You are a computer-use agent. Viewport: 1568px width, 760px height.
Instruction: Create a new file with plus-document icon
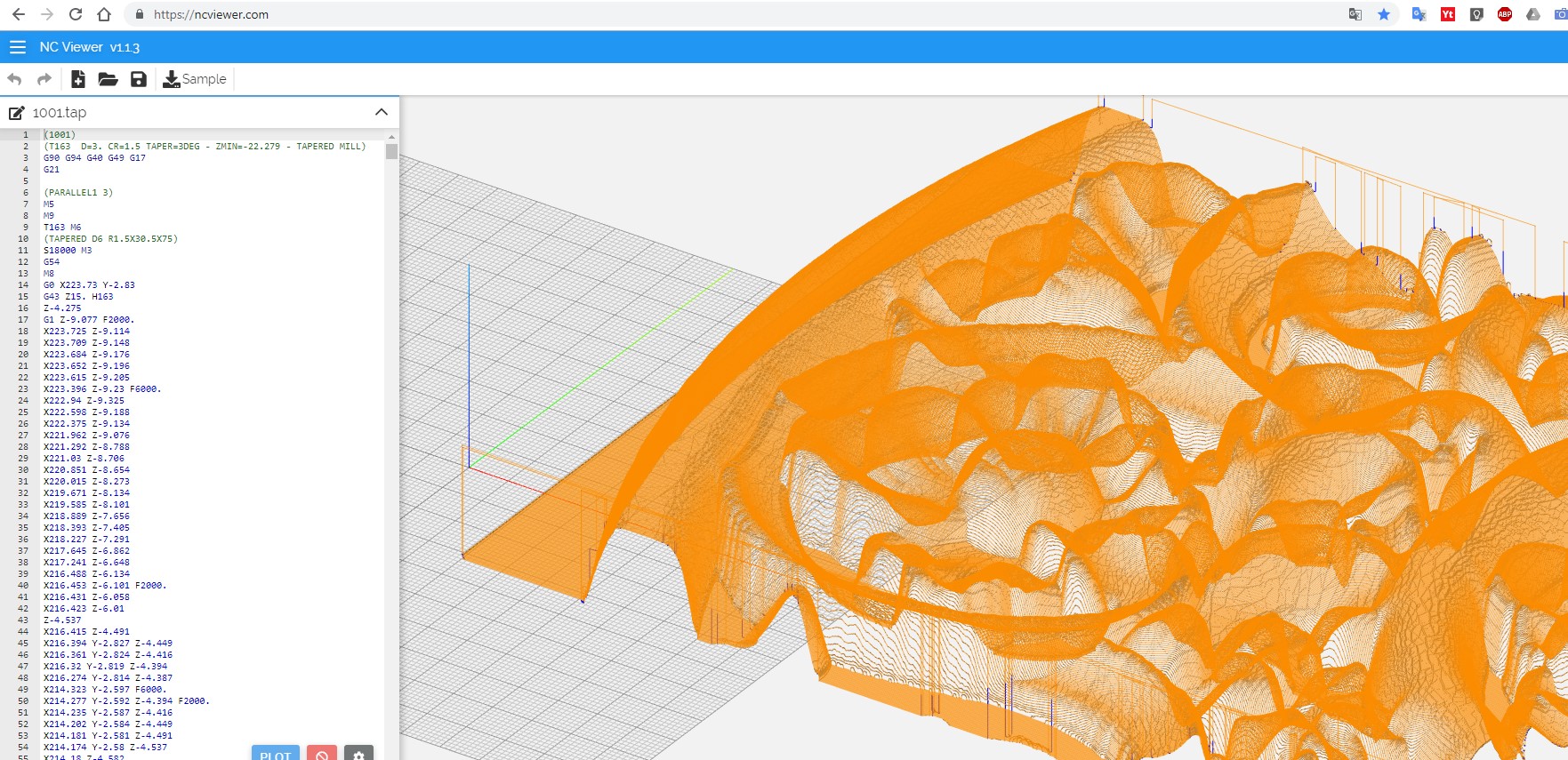pyautogui.click(x=78, y=79)
